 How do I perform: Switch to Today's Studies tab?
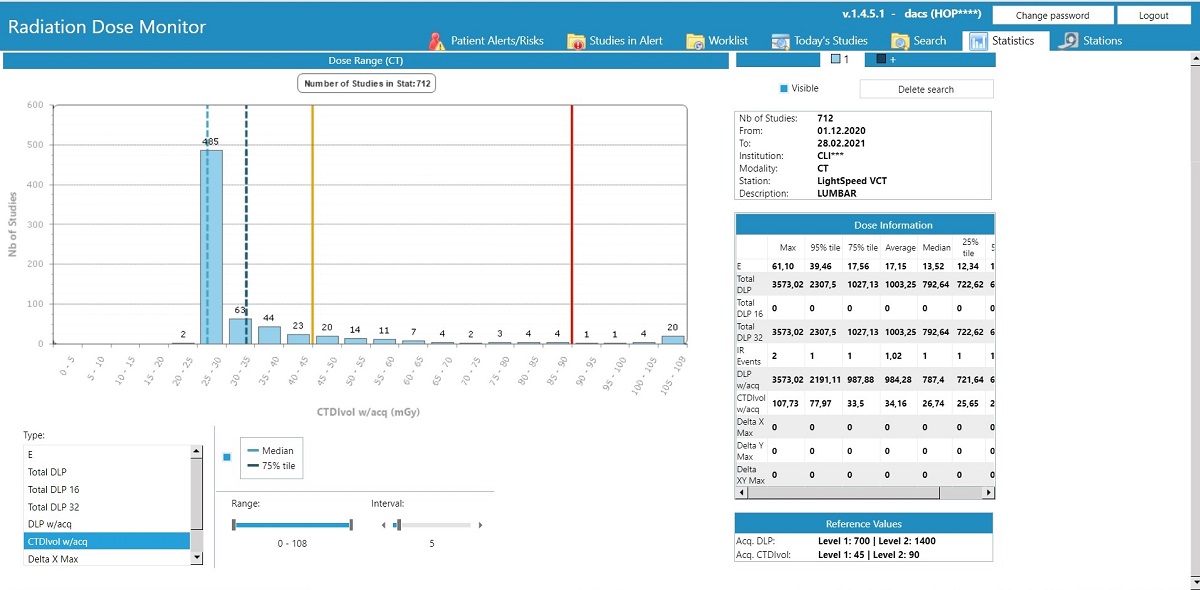(x=820, y=41)
